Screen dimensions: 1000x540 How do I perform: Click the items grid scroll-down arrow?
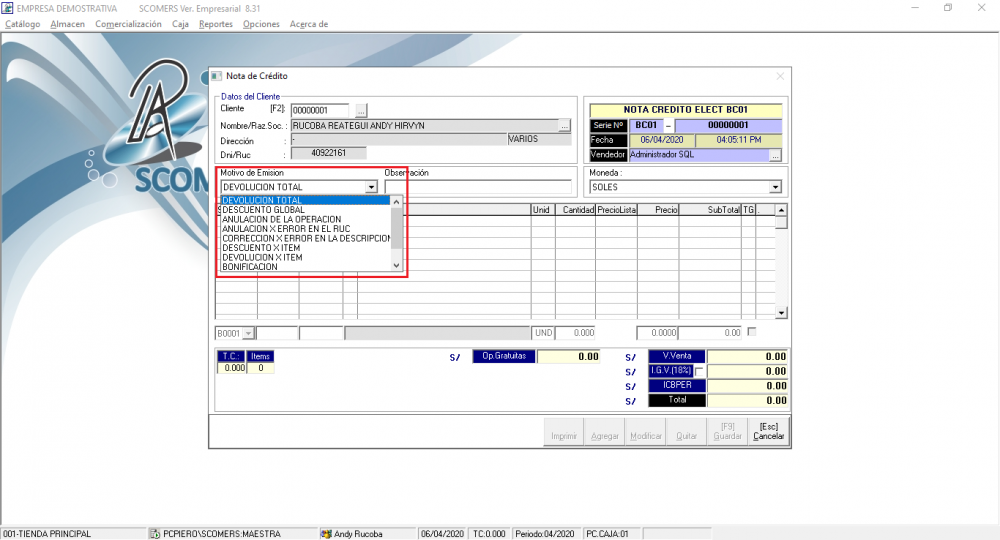[781, 313]
